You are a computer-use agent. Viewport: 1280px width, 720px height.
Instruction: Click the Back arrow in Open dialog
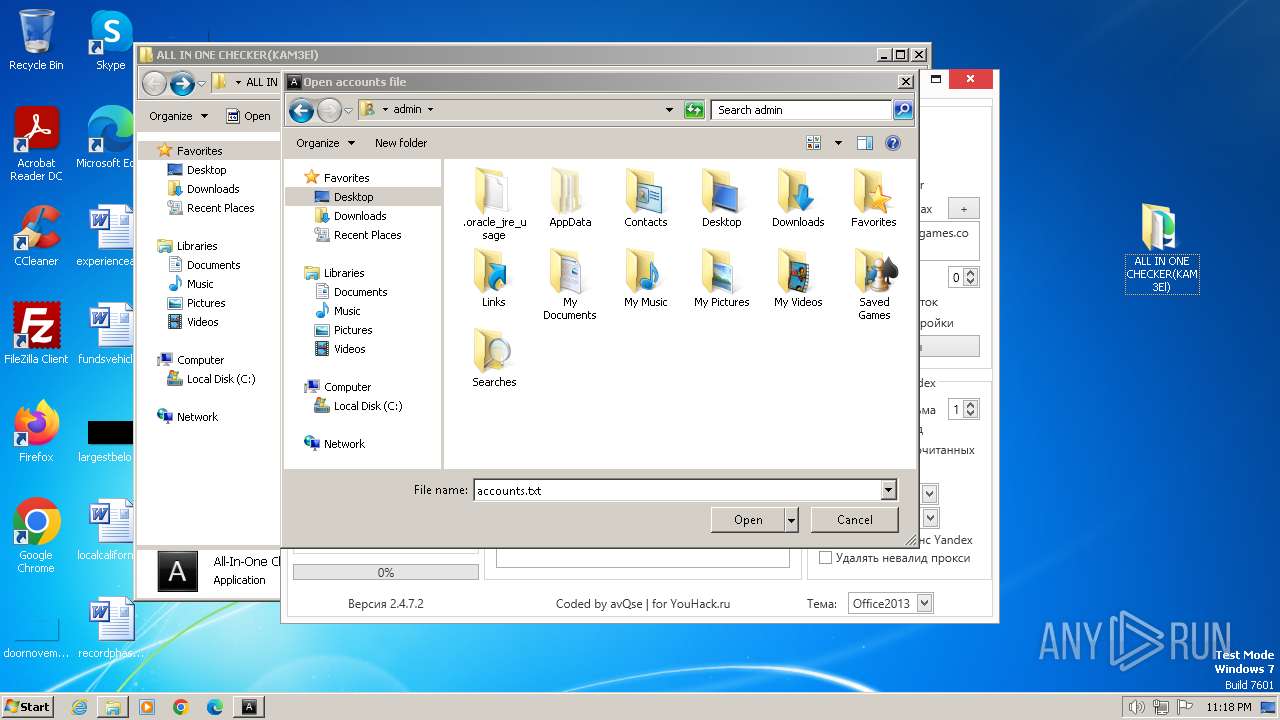click(x=301, y=110)
